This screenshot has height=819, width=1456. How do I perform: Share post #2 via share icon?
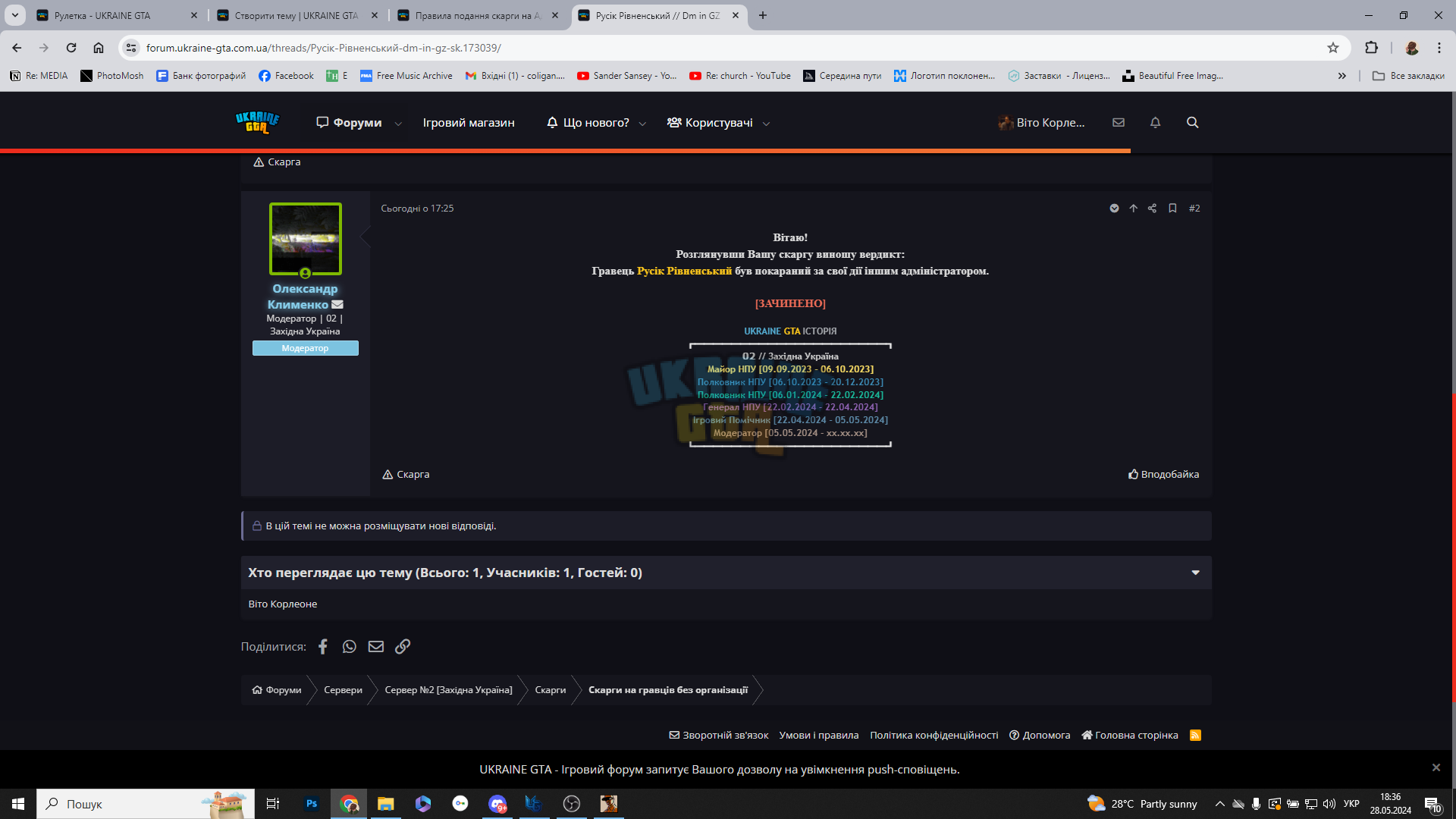pyautogui.click(x=1153, y=209)
